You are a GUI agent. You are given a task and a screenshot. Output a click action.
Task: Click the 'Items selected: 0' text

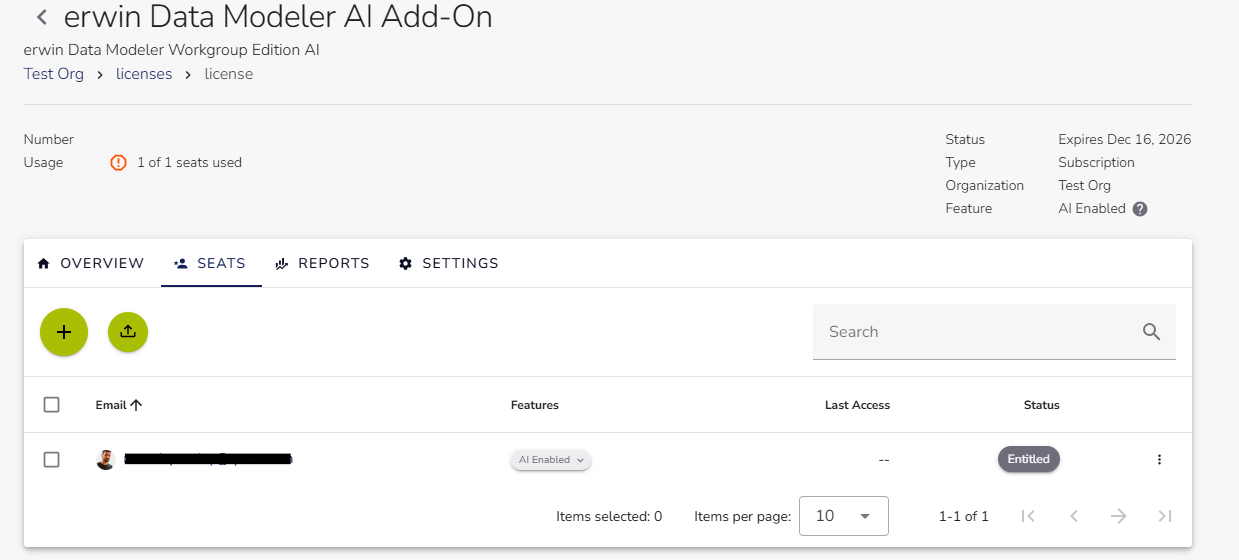pyautogui.click(x=609, y=517)
